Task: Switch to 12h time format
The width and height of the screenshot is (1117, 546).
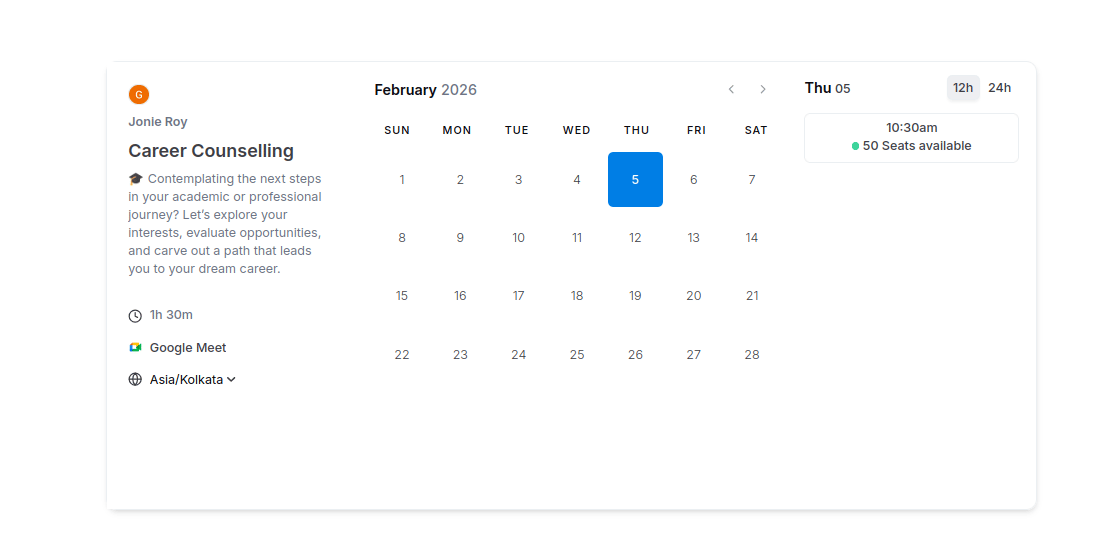Action: (x=963, y=88)
